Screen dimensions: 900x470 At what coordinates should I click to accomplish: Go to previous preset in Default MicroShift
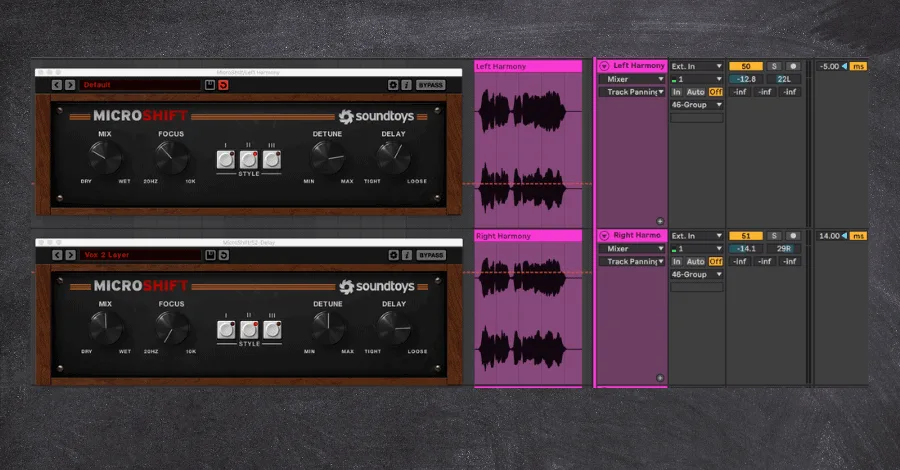point(57,85)
